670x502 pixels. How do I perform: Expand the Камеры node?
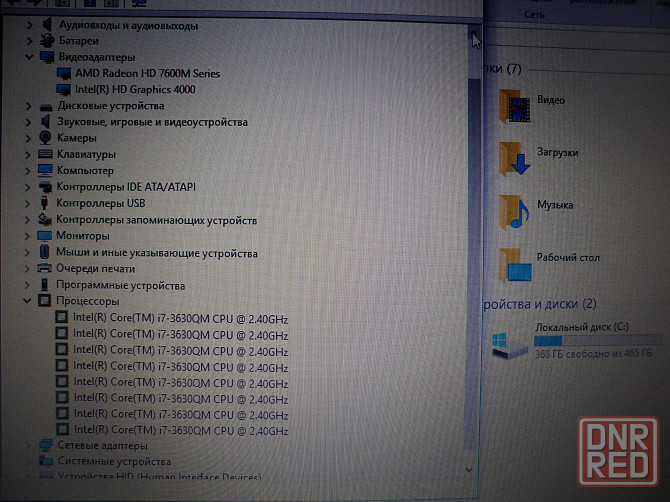point(28,138)
